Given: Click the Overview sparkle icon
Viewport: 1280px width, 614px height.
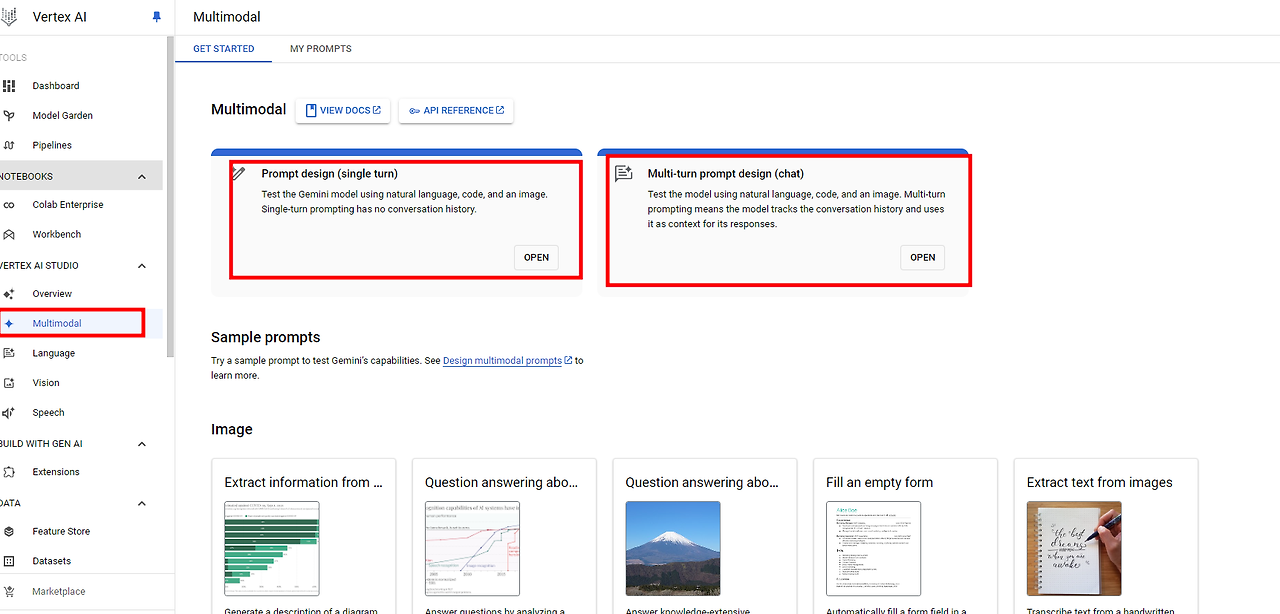Looking at the screenshot, I should pos(9,294).
